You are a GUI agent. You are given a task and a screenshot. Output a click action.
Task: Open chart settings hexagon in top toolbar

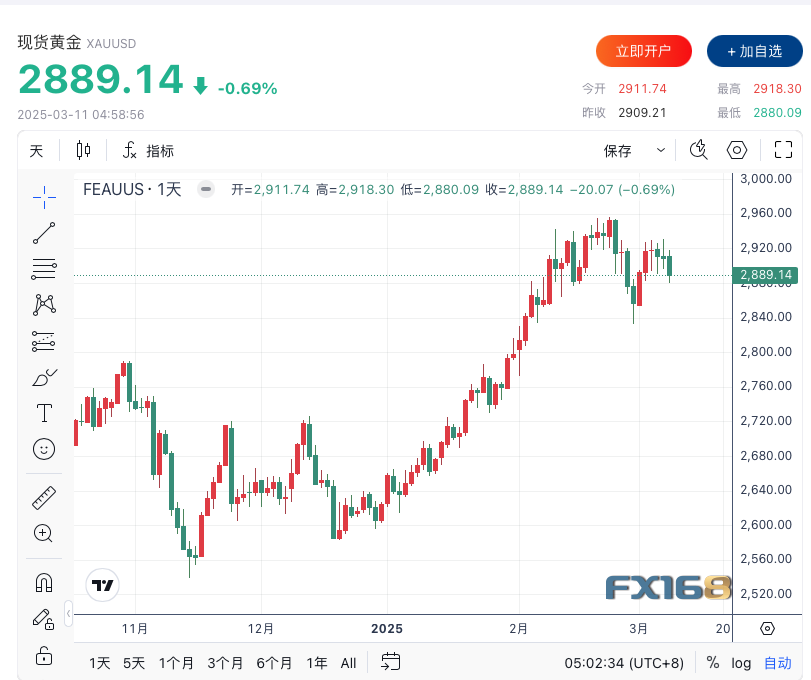(737, 150)
